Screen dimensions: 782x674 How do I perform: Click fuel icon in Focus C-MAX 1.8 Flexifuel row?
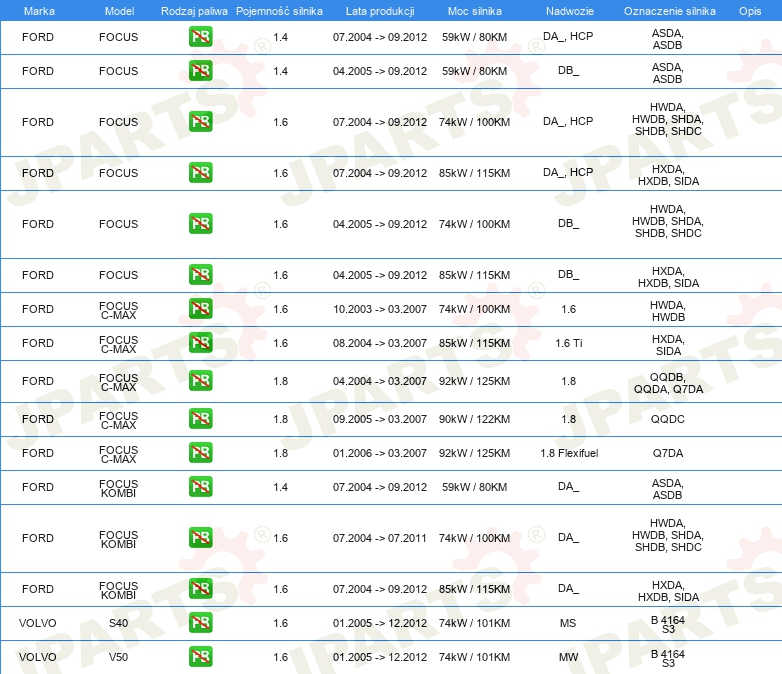pos(200,452)
